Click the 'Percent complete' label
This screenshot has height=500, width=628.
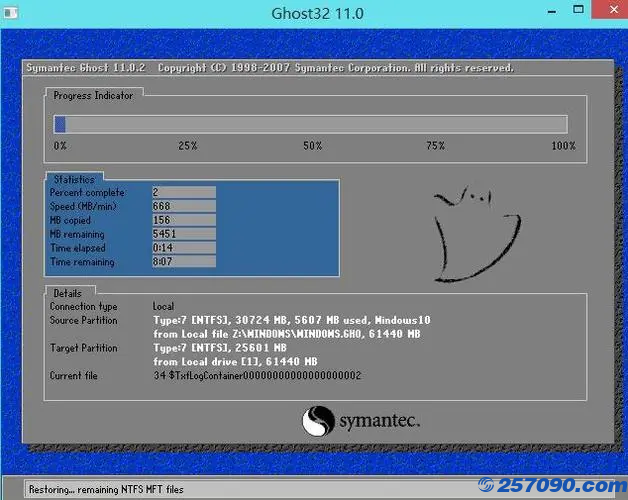(87, 193)
